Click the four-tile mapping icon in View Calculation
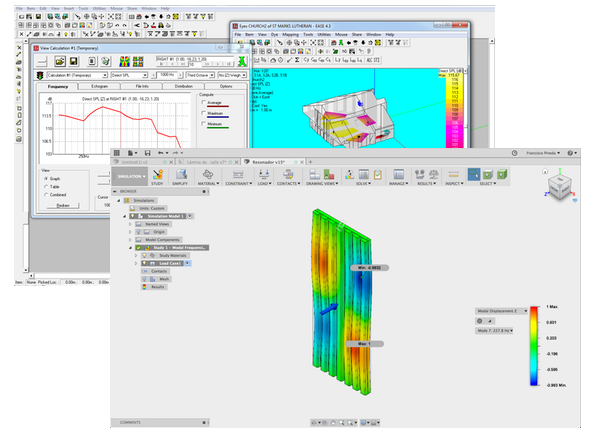This screenshot has width=594, height=434. [x=138, y=61]
